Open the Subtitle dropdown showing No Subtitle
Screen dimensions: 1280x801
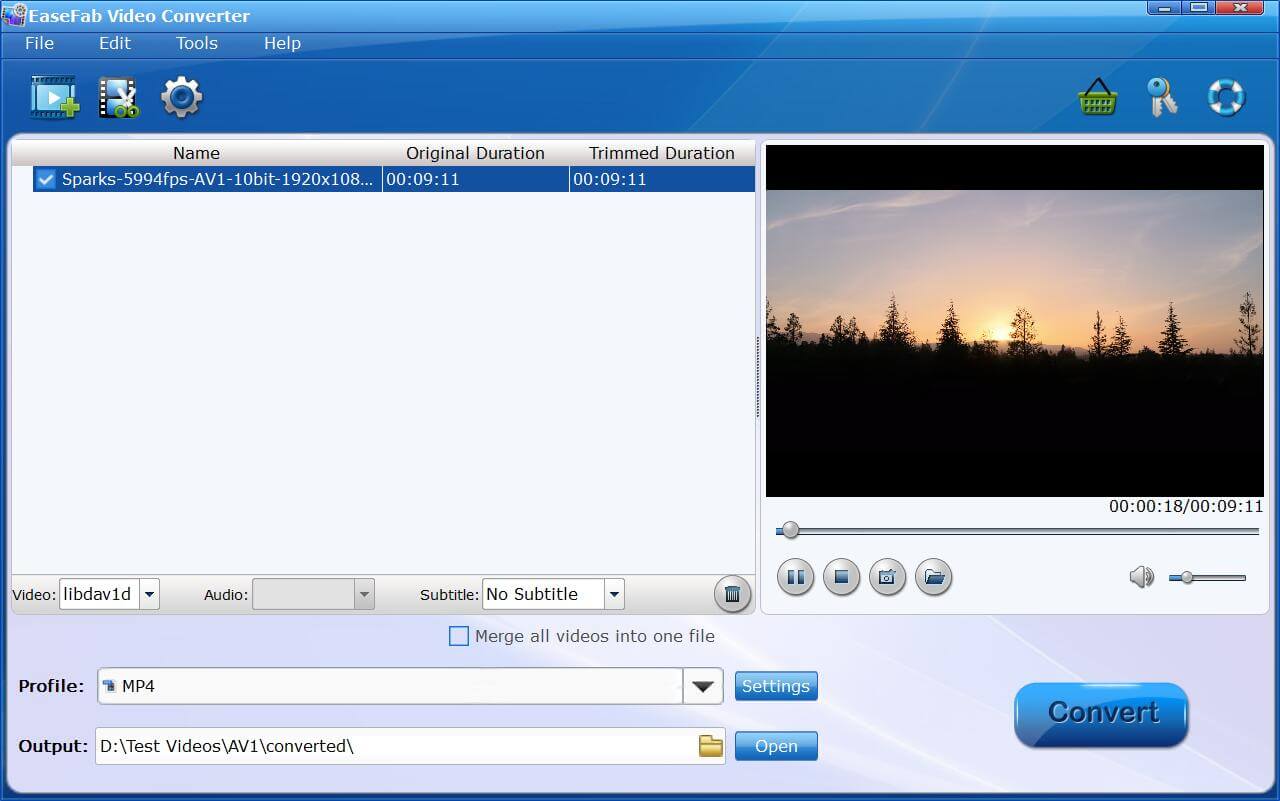(614, 594)
